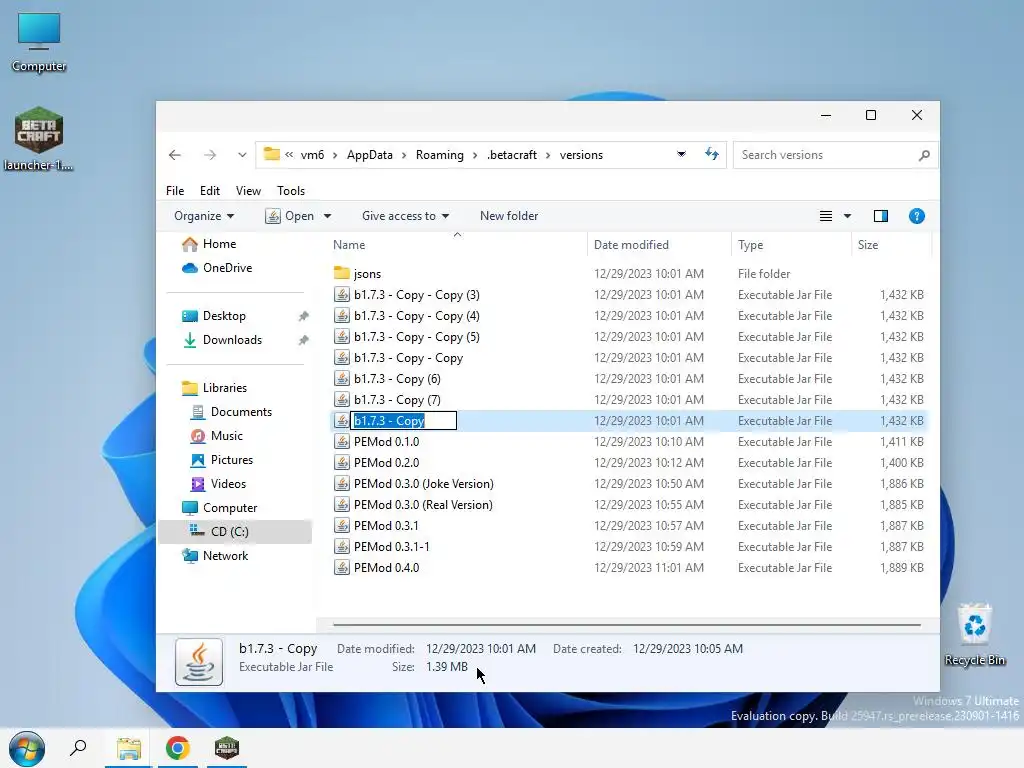The width and height of the screenshot is (1024, 768).
Task: Select the file PEMod 0.2.0
Action: pos(387,463)
